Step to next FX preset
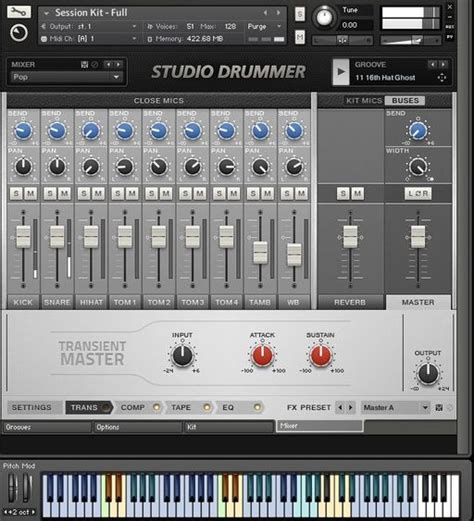 pyautogui.click(x=350, y=407)
